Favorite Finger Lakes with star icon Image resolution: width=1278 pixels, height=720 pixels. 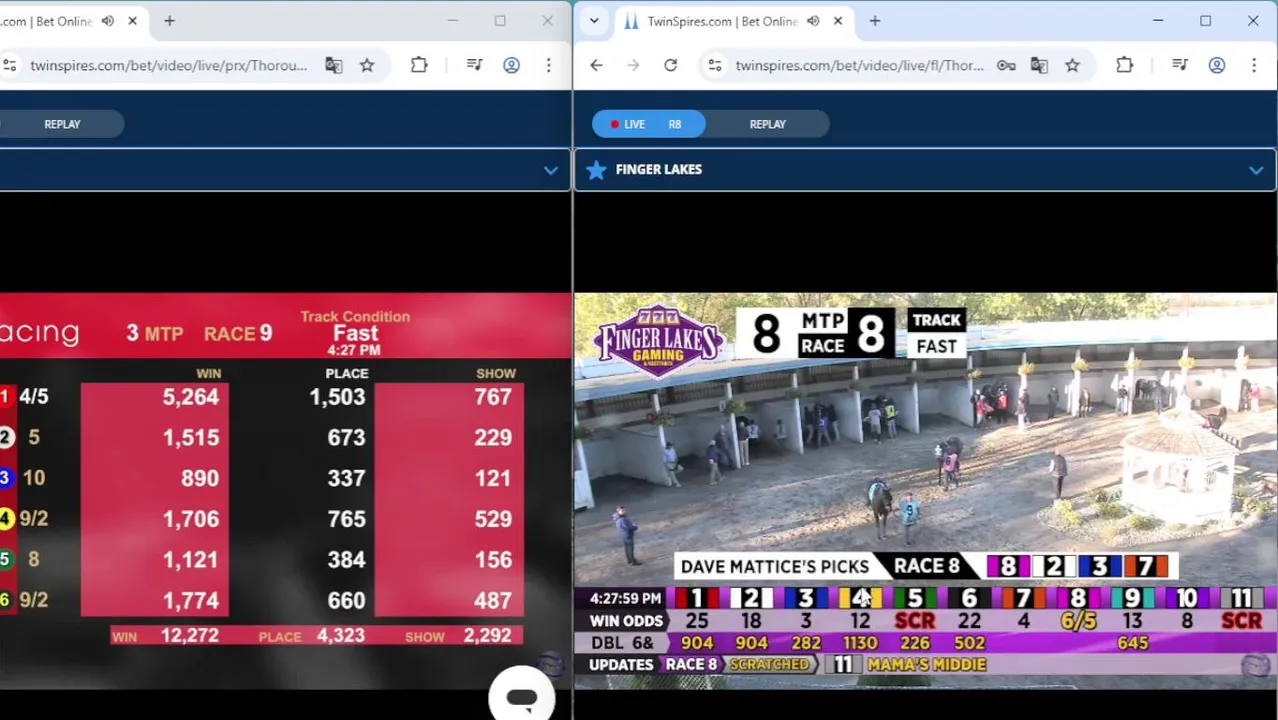click(x=596, y=170)
